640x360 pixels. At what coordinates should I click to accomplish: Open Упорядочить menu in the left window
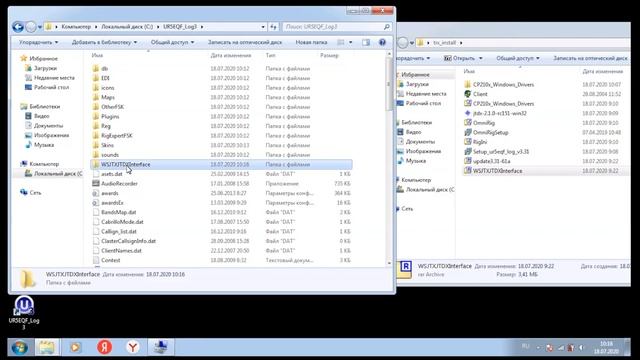pyautogui.click(x=38, y=42)
